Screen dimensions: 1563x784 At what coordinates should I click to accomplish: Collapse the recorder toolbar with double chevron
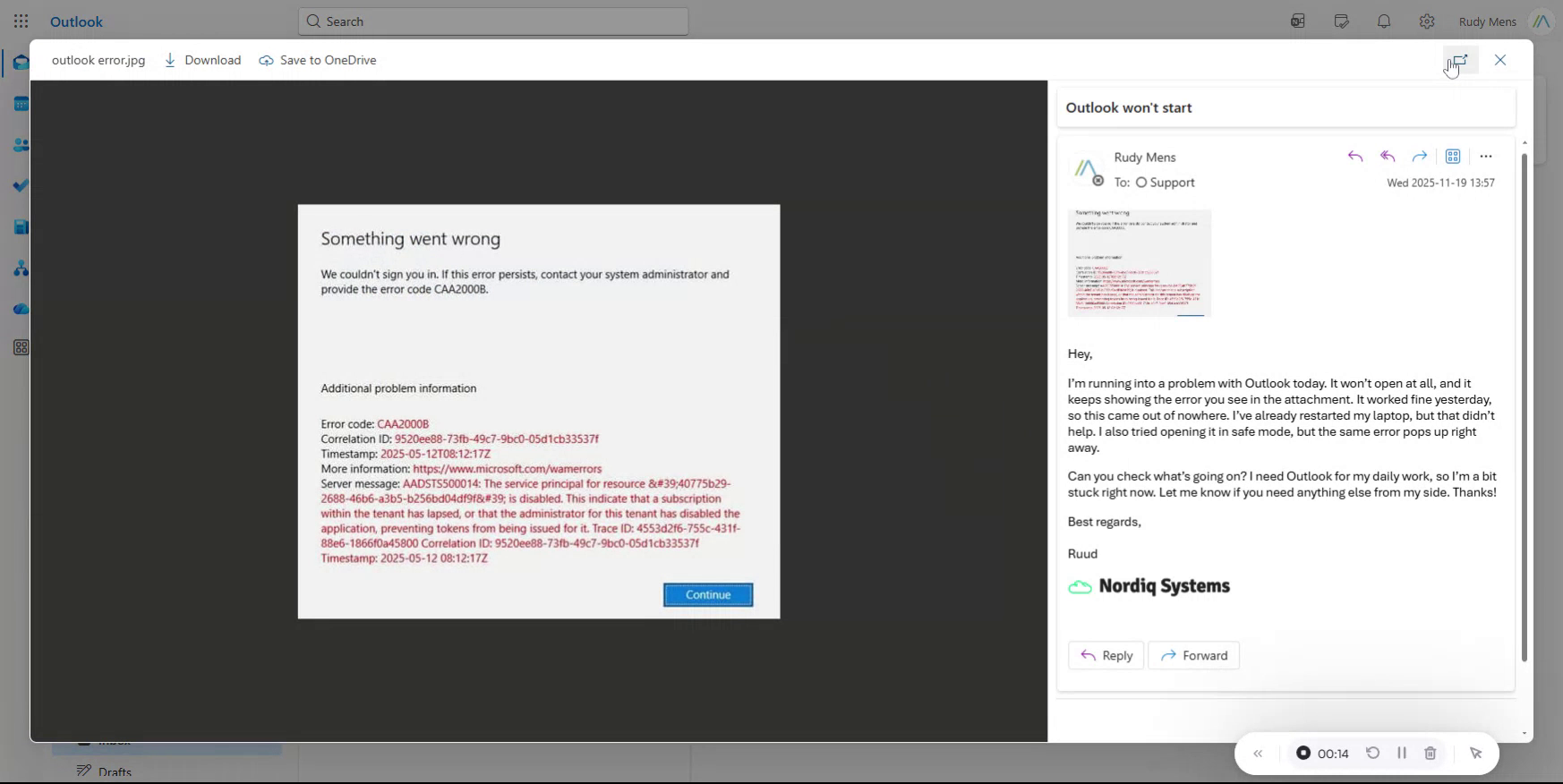1258,754
